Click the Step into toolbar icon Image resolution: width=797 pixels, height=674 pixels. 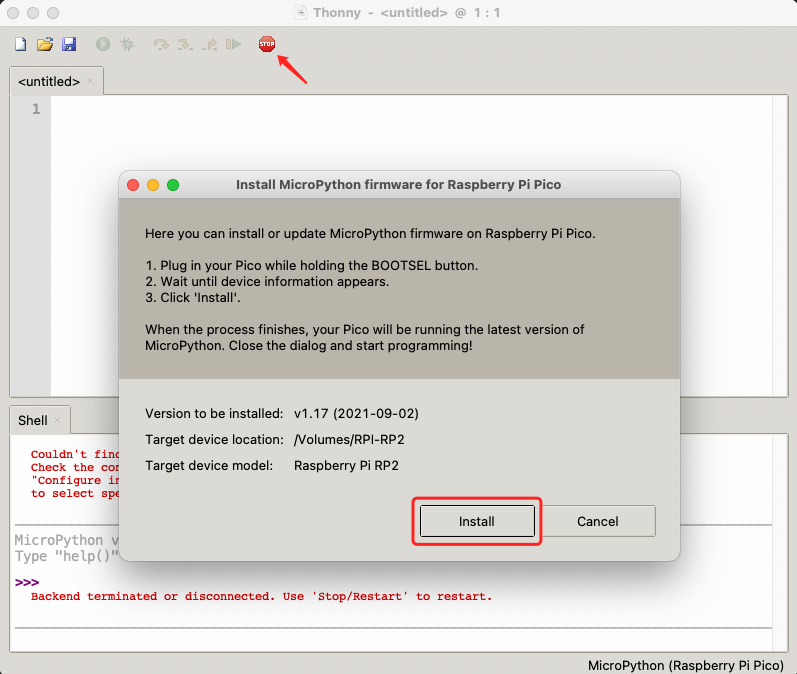coord(185,45)
